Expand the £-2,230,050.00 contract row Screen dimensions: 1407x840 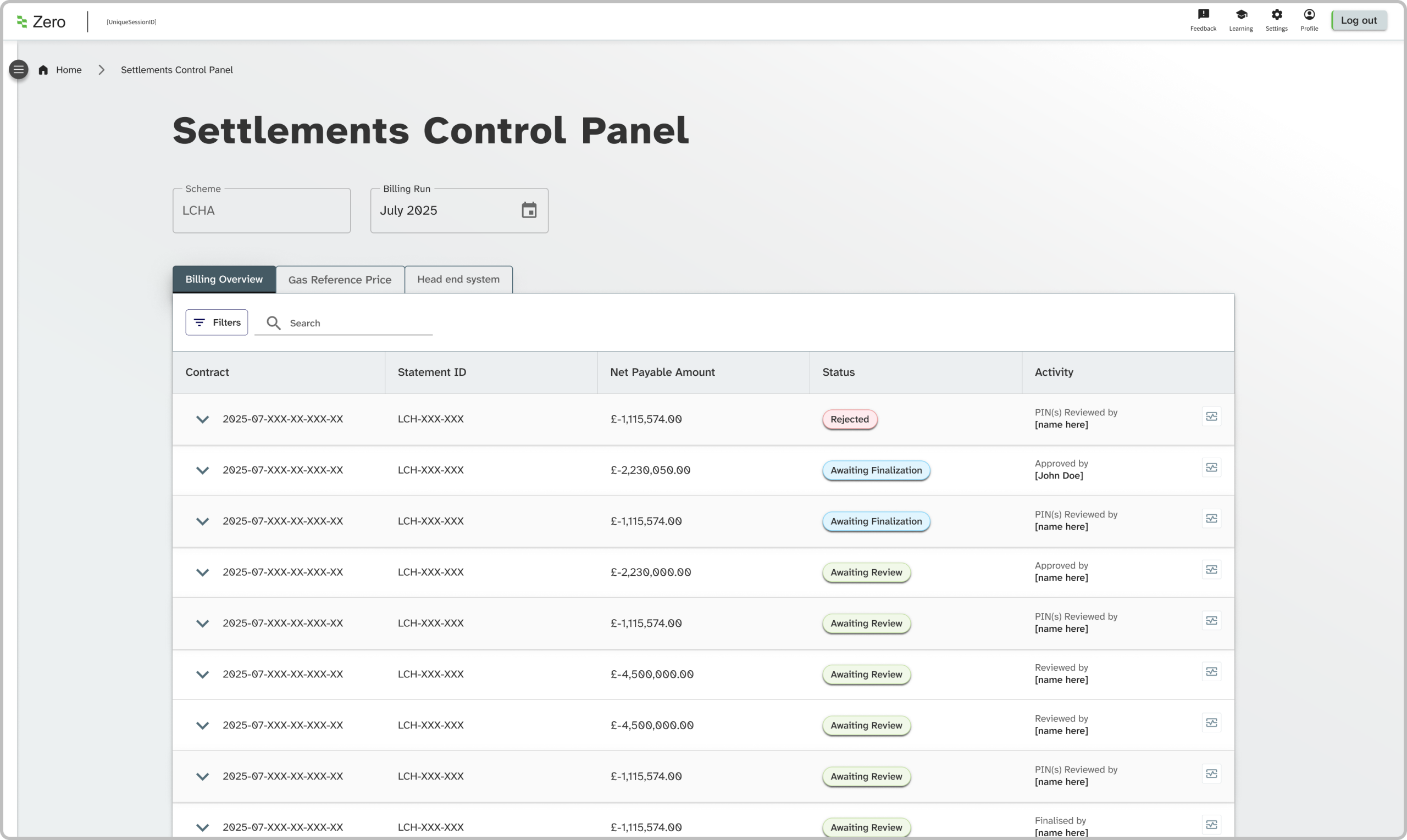[x=202, y=470]
